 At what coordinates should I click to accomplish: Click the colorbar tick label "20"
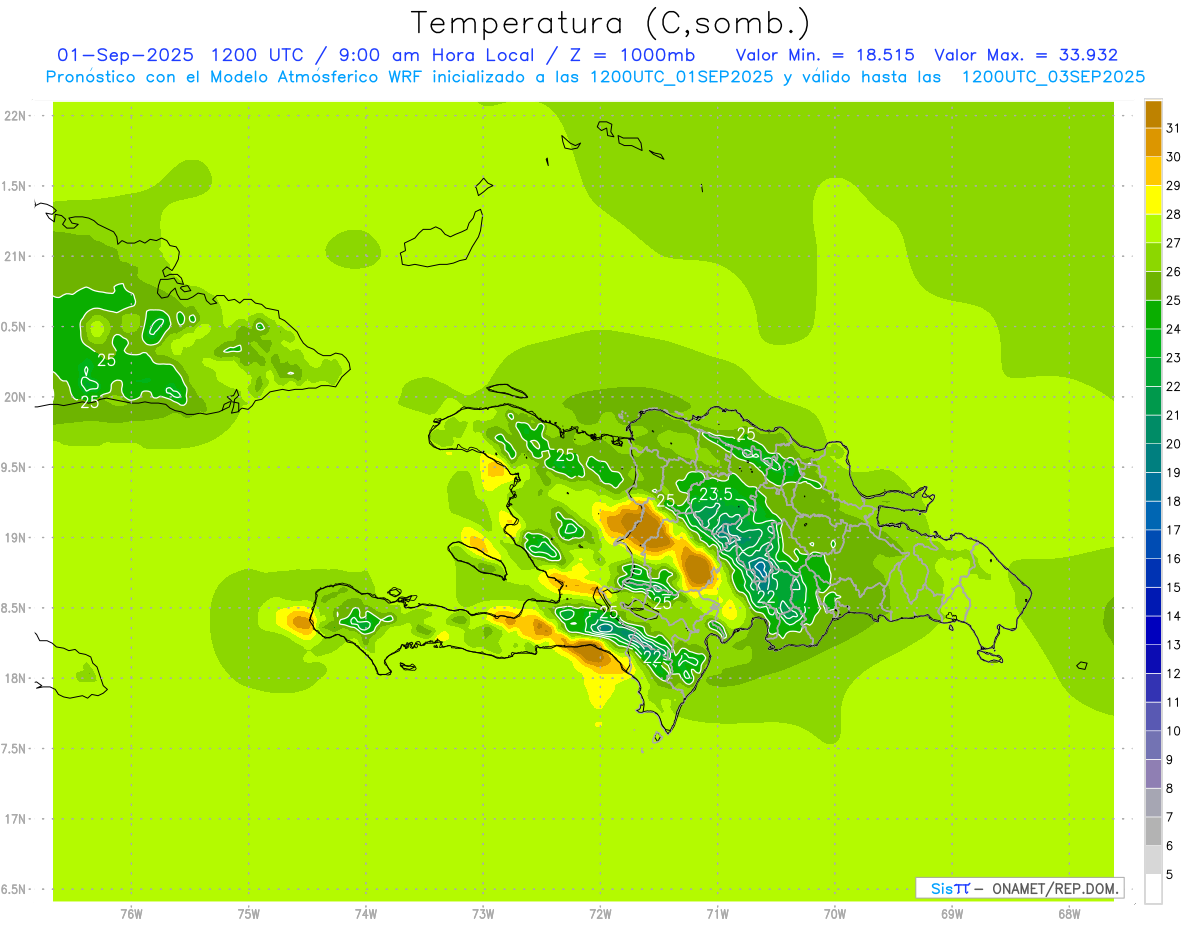point(1173,444)
